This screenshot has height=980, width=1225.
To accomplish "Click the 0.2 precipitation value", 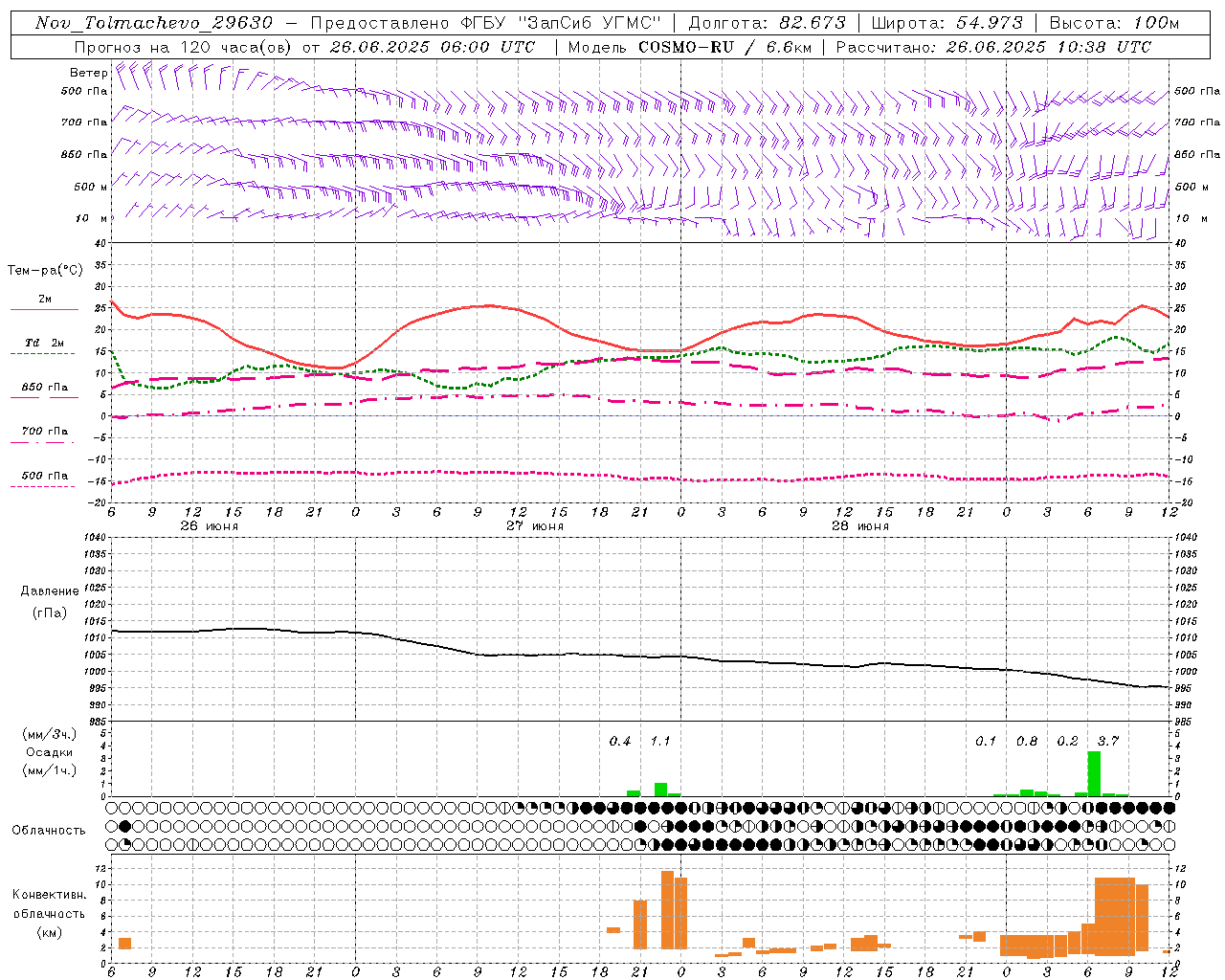I will click(x=1067, y=741).
